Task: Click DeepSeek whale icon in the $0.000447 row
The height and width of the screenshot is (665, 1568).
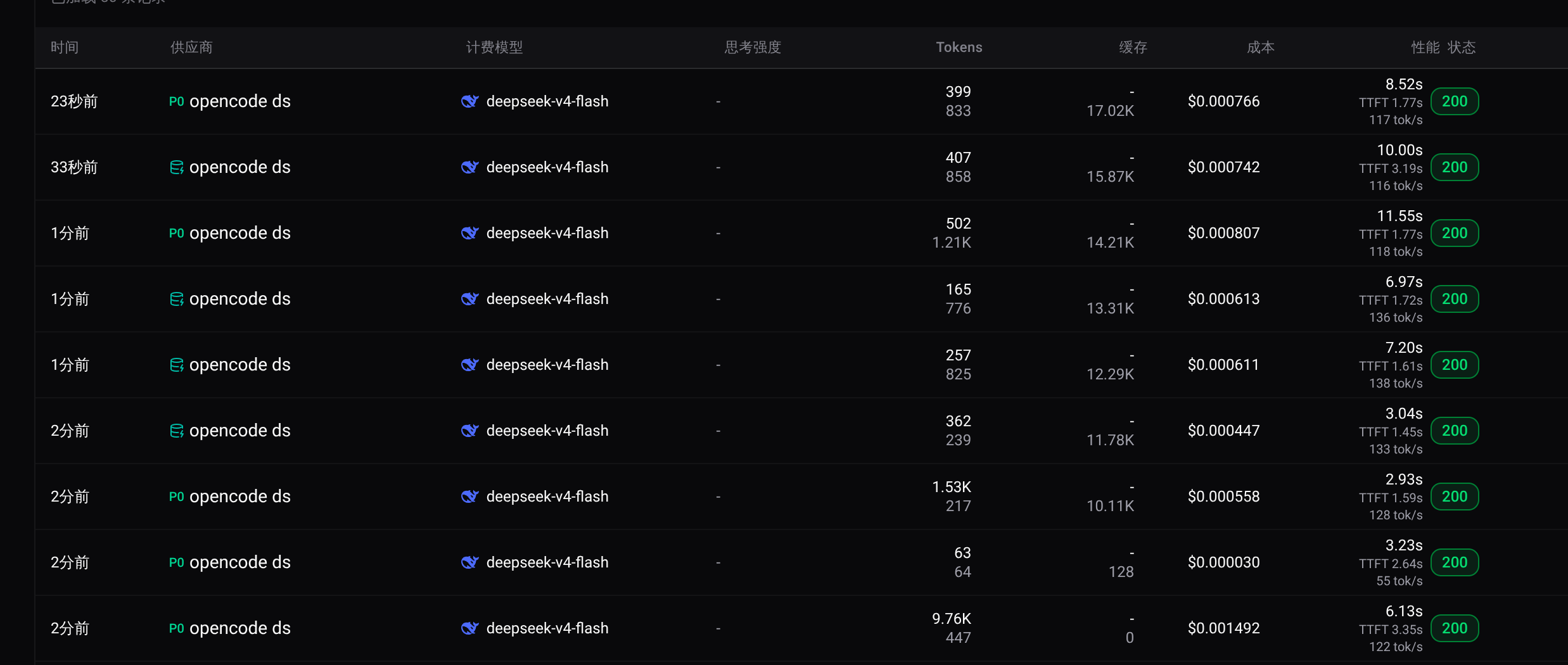Action: (469, 431)
